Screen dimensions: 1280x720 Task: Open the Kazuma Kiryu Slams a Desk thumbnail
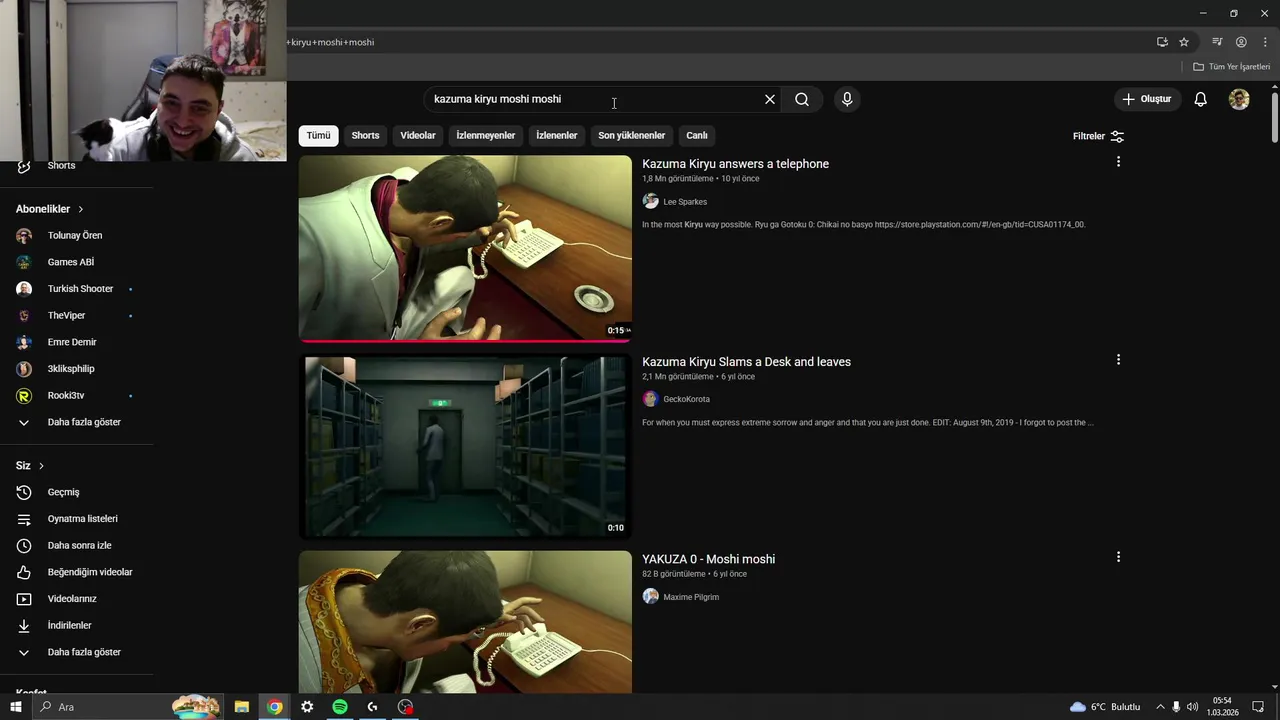465,446
